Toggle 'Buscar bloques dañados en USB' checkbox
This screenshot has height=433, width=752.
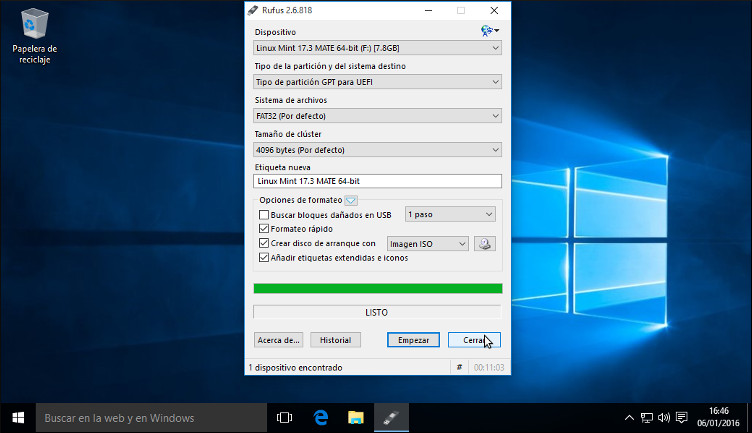pyautogui.click(x=264, y=215)
